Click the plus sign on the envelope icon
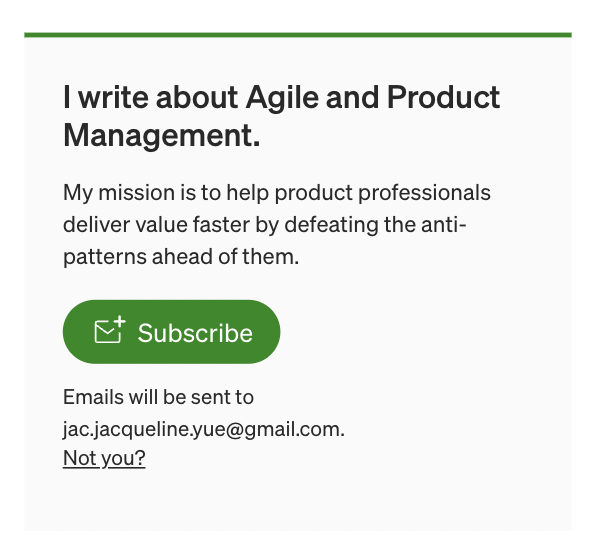600x560 pixels. pos(118,322)
